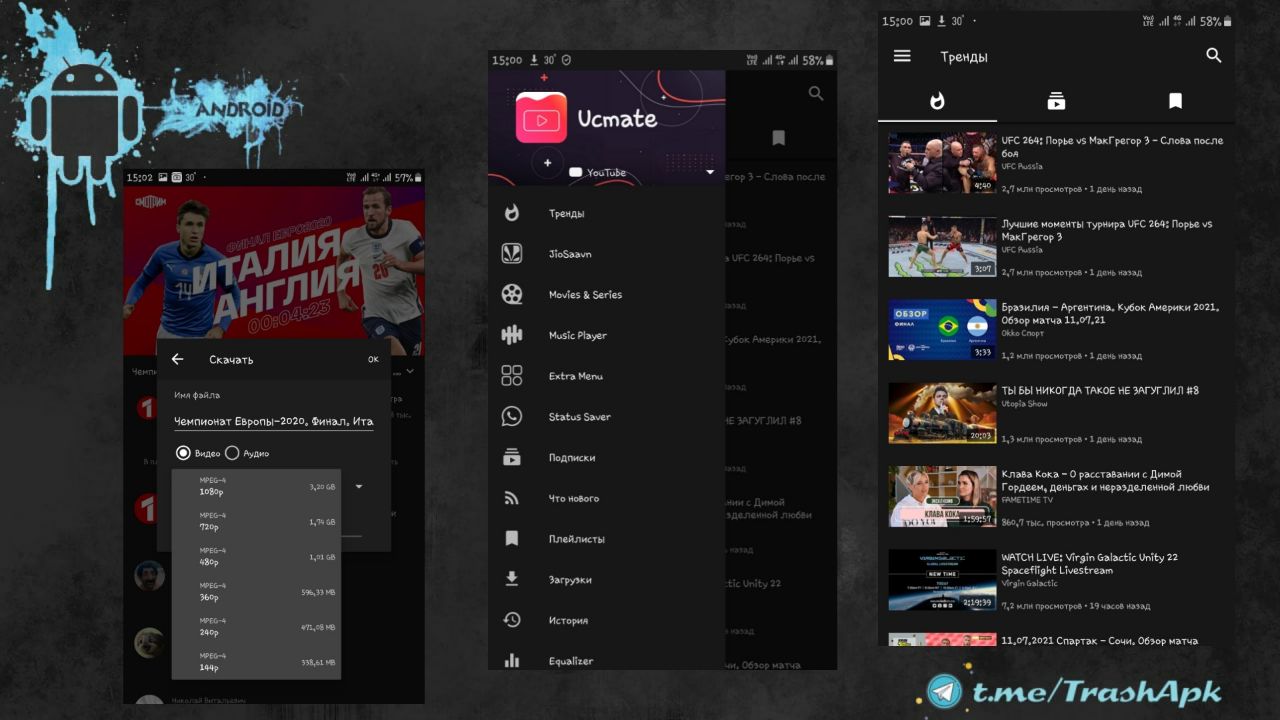Viewport: 1280px width, 720px height.
Task: Tap the feed icon beside Что нового
Action: (x=512, y=498)
